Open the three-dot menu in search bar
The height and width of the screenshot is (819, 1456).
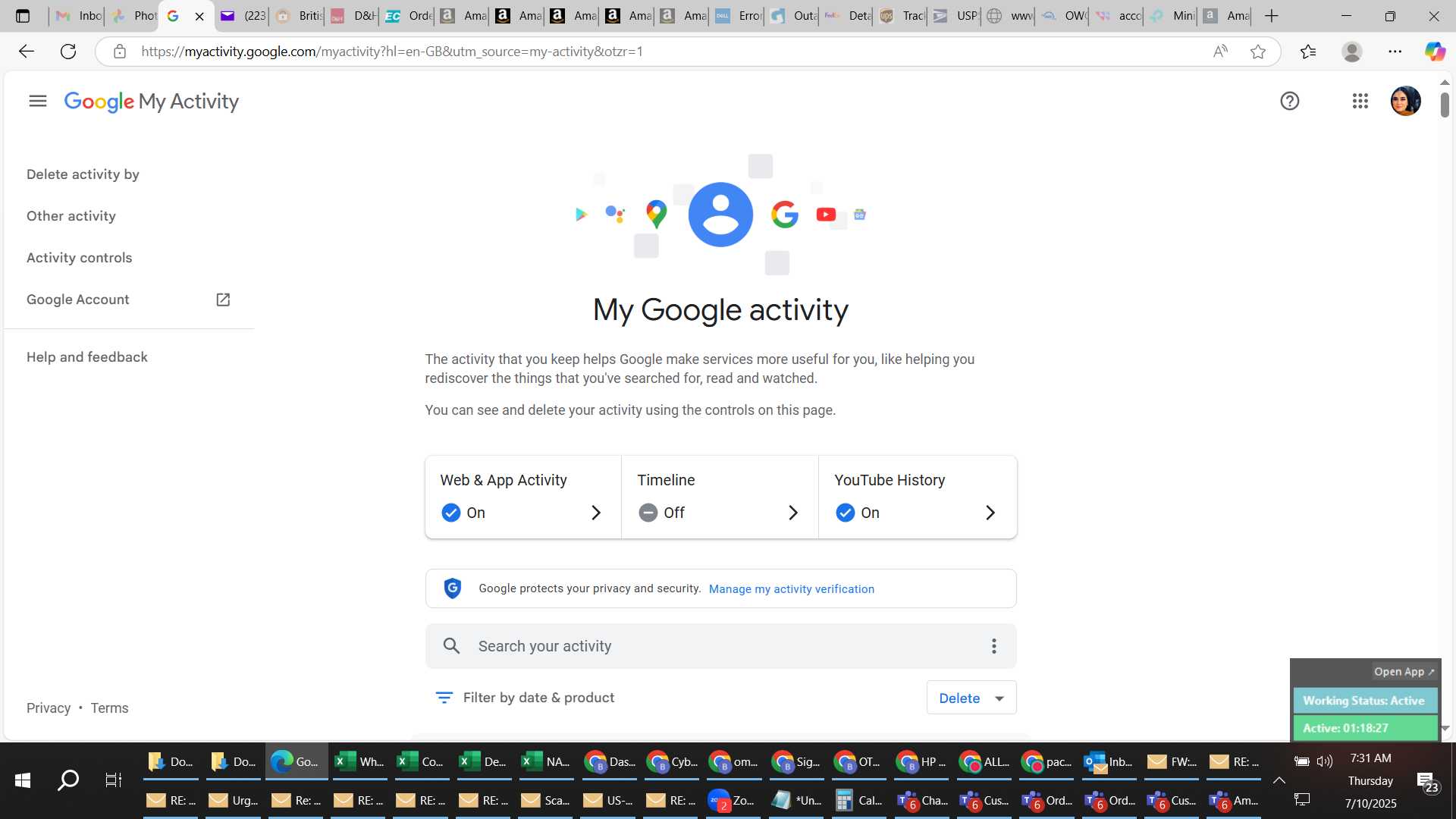click(x=993, y=646)
